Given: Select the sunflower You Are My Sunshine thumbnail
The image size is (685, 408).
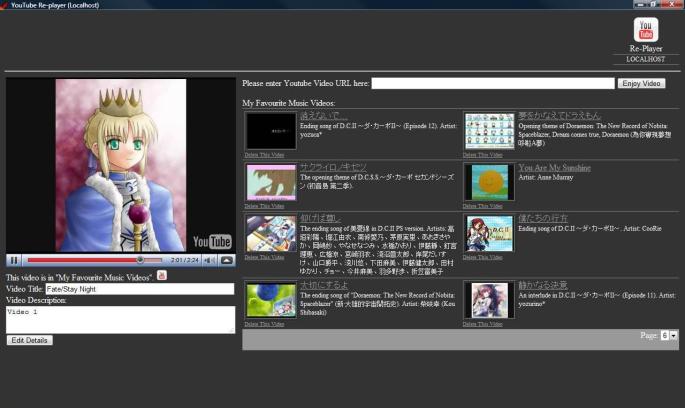Looking at the screenshot, I should pos(489,182).
